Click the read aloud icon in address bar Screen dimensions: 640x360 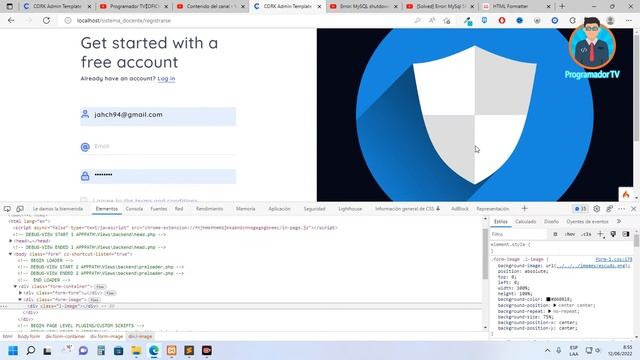tap(432, 20)
